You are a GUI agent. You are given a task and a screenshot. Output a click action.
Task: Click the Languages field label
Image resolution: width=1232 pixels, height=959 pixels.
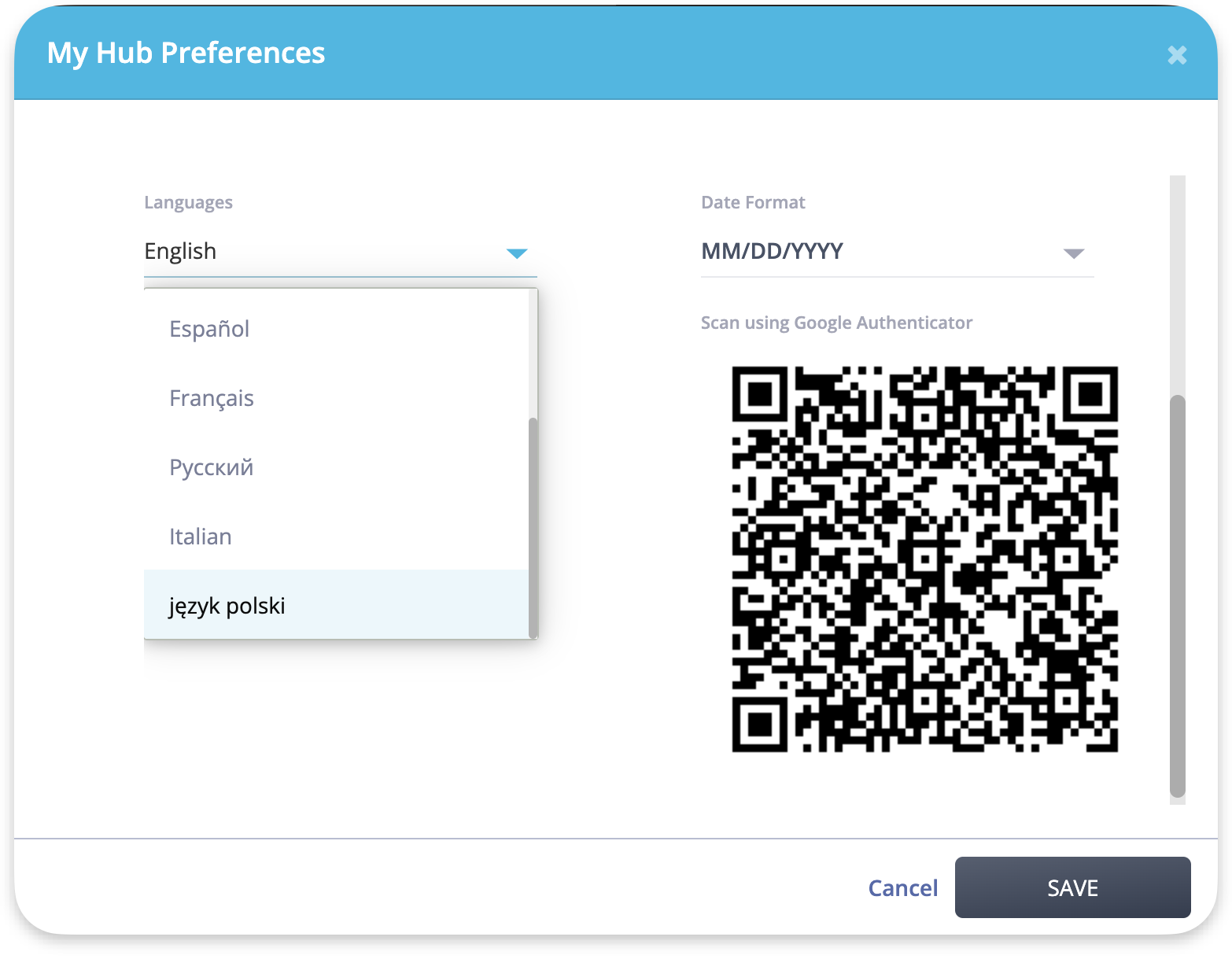click(x=188, y=203)
